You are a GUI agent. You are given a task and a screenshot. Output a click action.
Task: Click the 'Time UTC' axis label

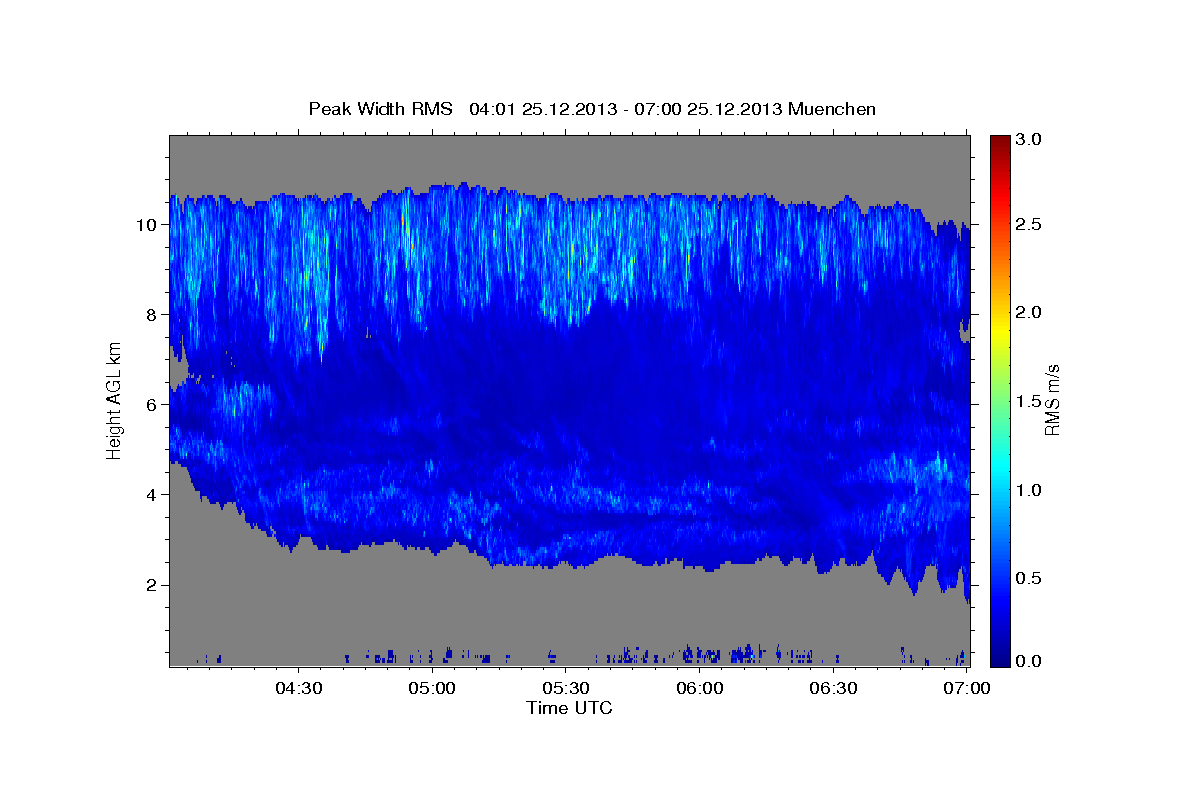tap(569, 708)
